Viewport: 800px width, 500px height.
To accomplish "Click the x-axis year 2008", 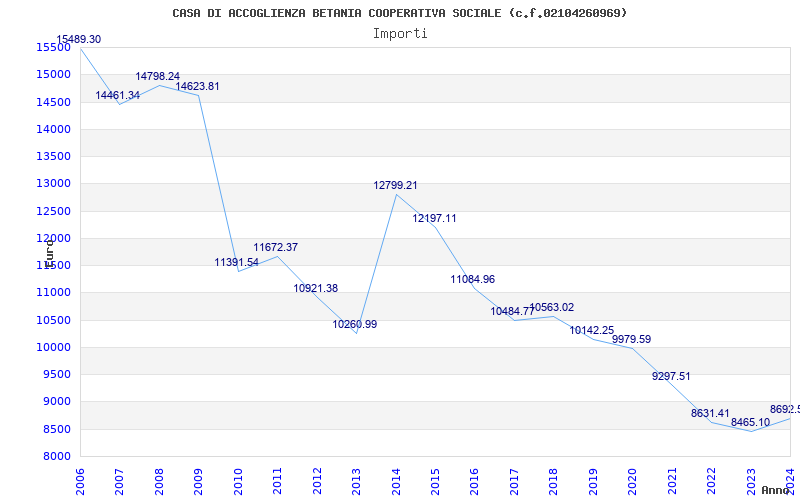I will coord(159,481).
